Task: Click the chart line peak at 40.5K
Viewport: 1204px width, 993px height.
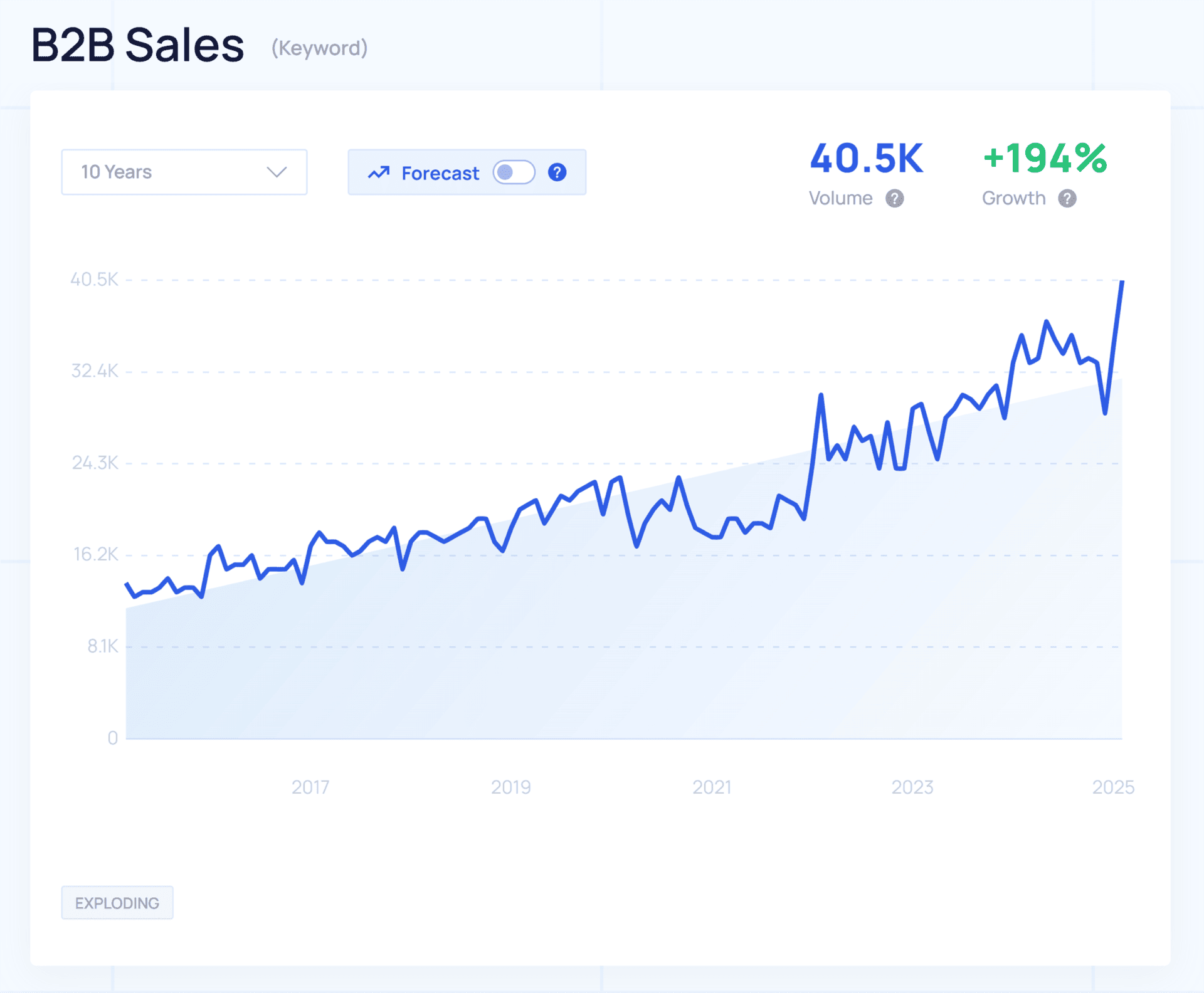Action: [1122, 282]
